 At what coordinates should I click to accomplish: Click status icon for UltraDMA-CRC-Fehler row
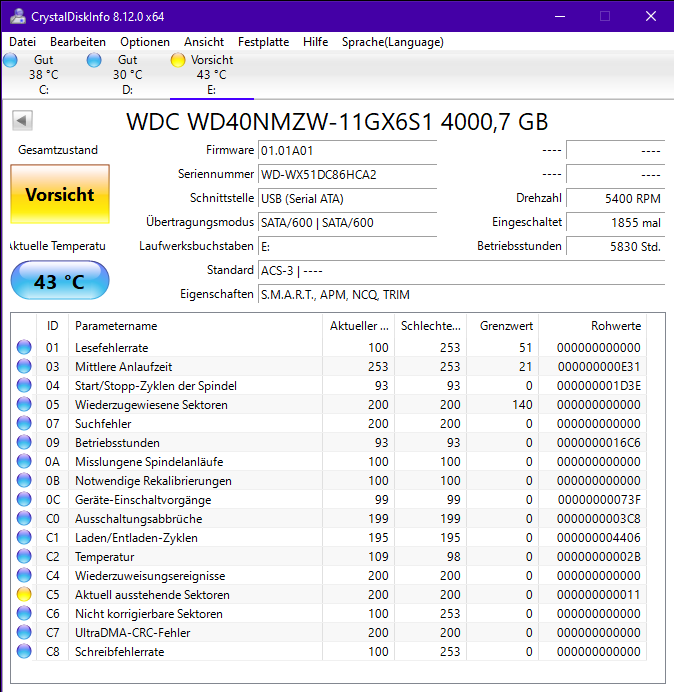(x=24, y=632)
